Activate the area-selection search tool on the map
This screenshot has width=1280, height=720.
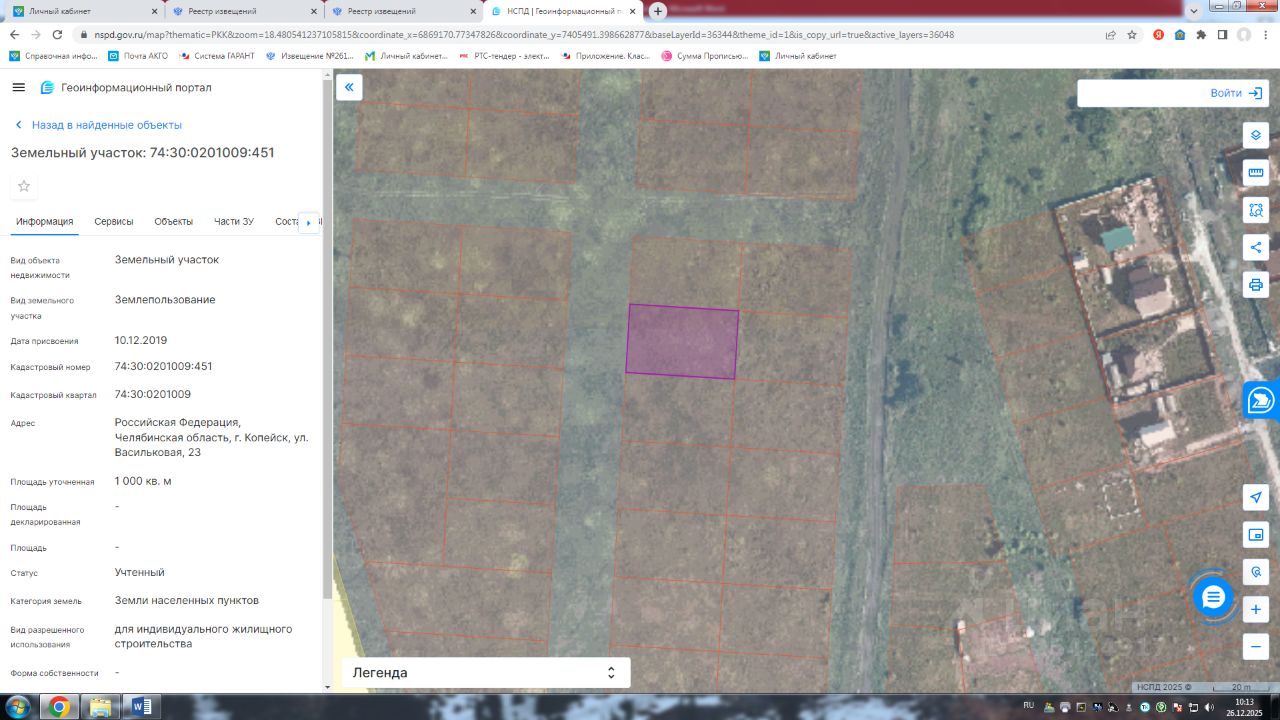tap(1256, 210)
